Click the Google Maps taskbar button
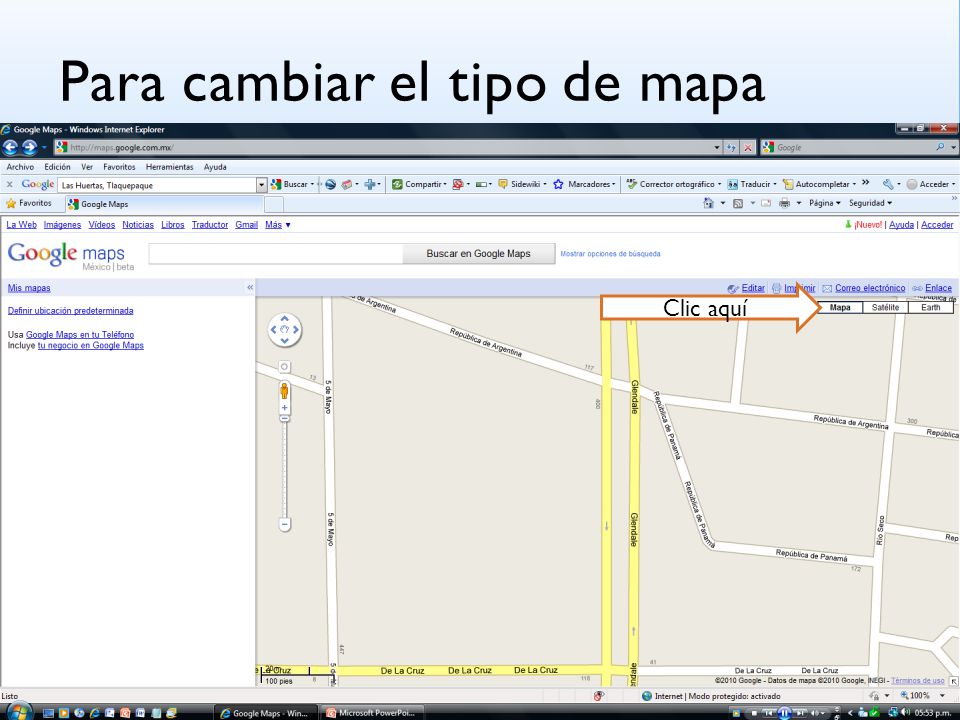The width and height of the screenshot is (960, 720). [x=265, y=713]
